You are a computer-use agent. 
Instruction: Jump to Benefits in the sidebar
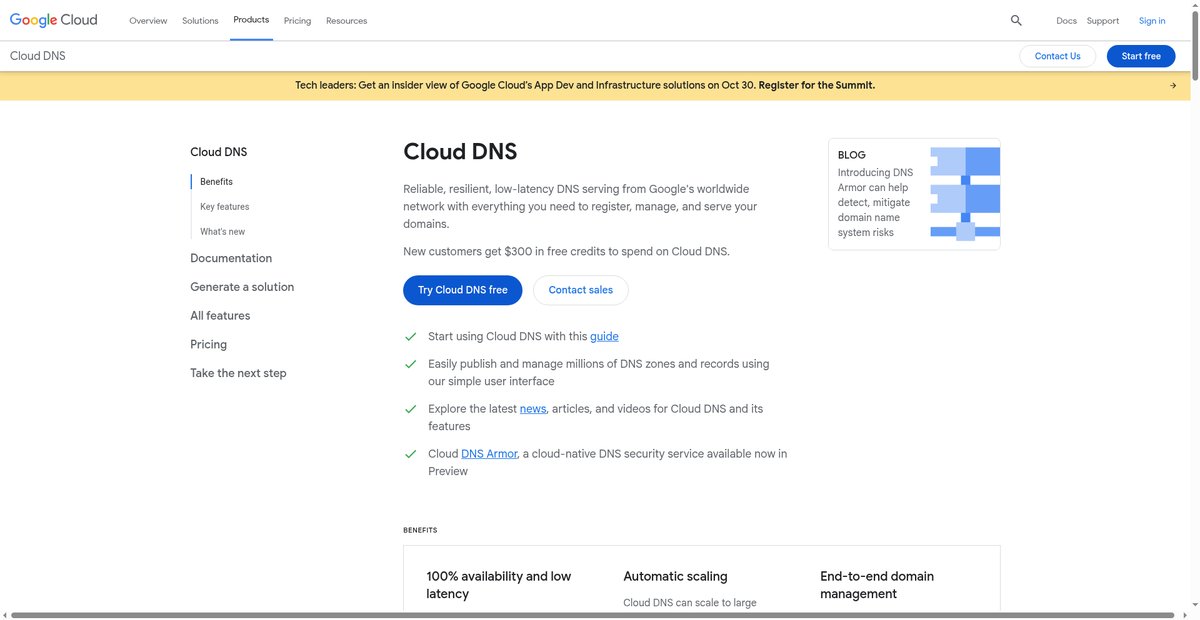[216, 182]
